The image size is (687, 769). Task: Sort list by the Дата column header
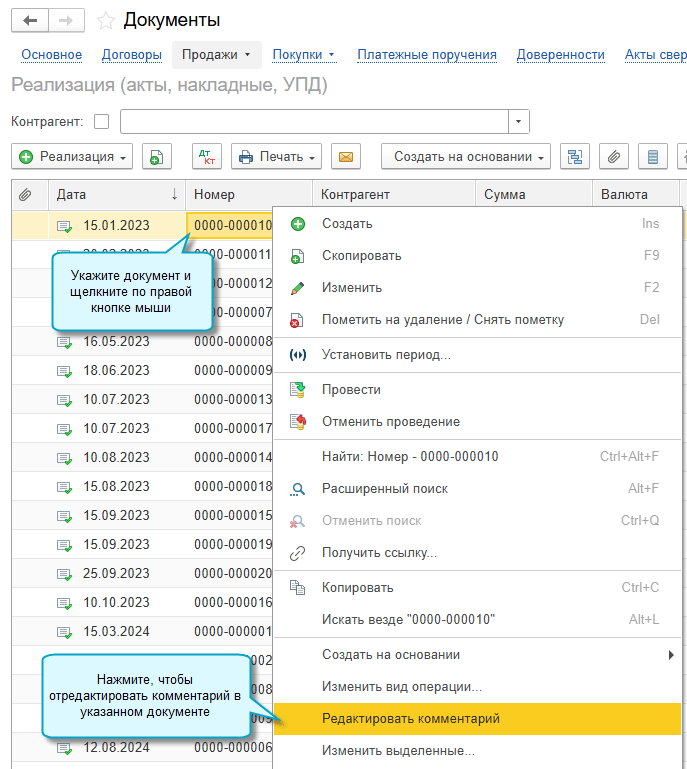114,195
